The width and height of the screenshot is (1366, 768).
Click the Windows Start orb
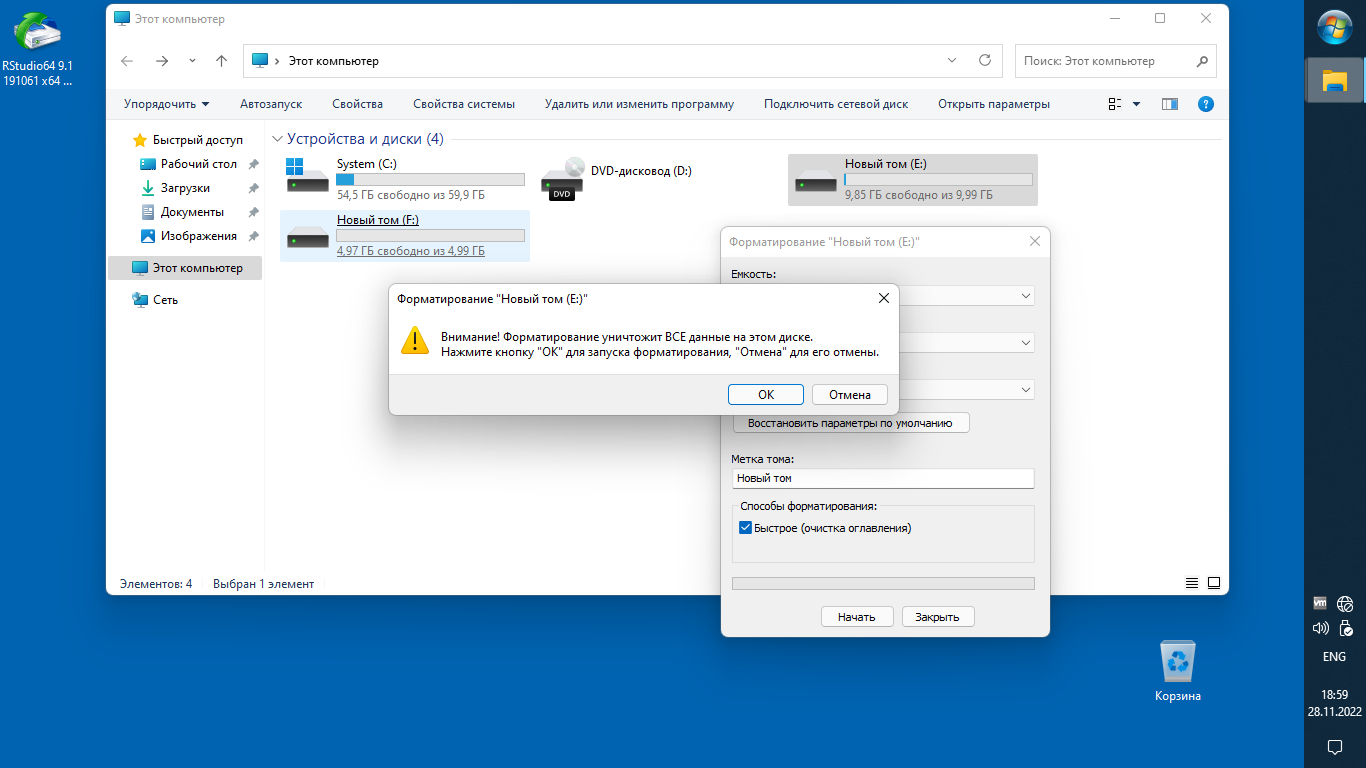1334,27
